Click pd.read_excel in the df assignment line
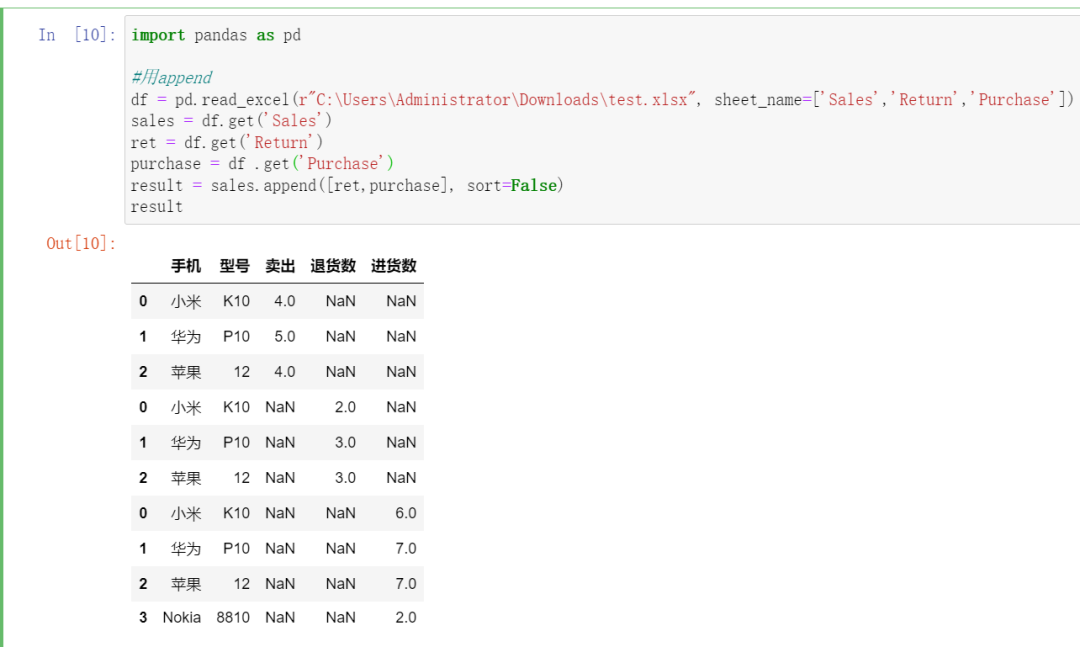 click(232, 99)
